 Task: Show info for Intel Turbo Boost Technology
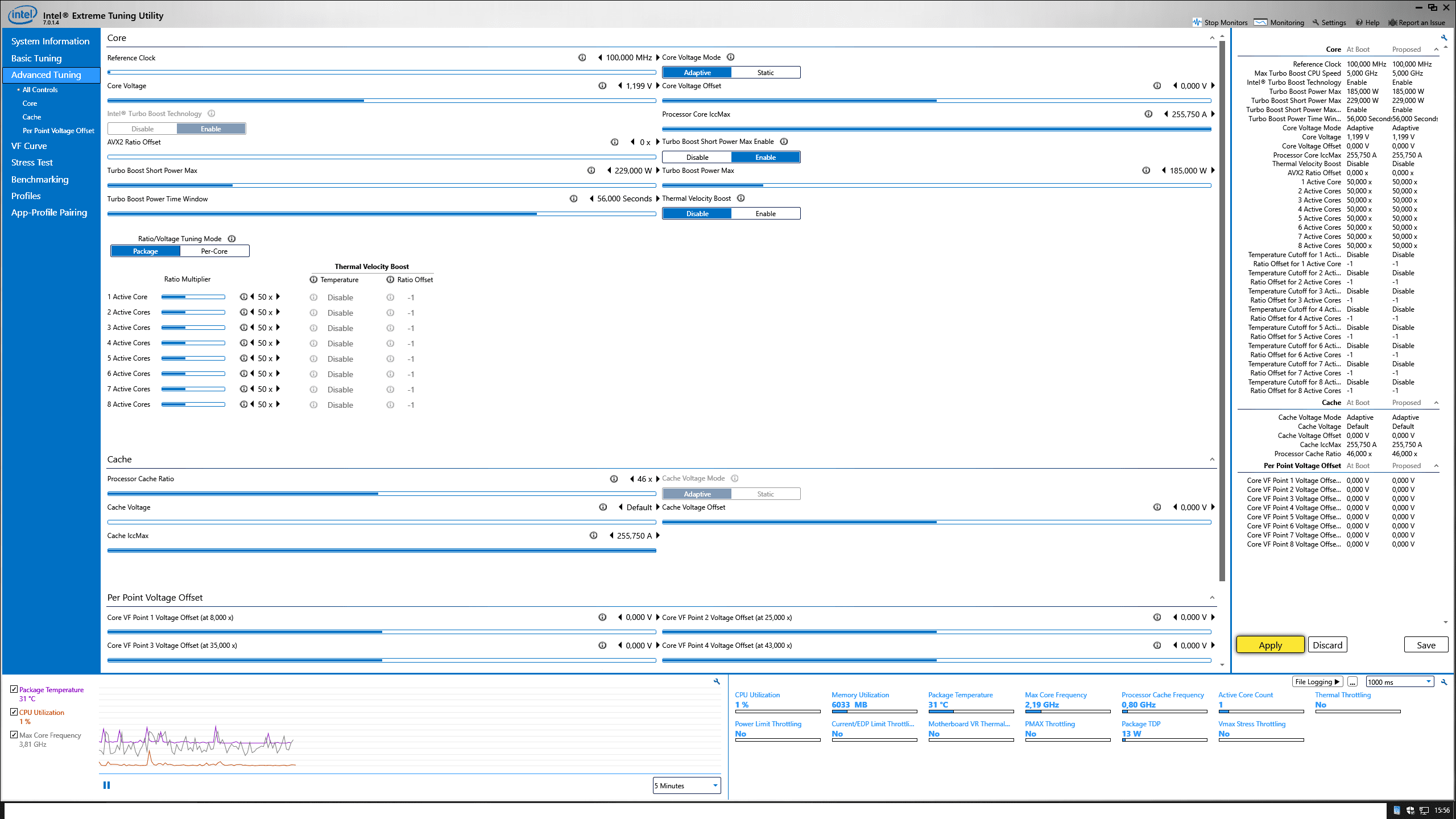tap(211, 113)
